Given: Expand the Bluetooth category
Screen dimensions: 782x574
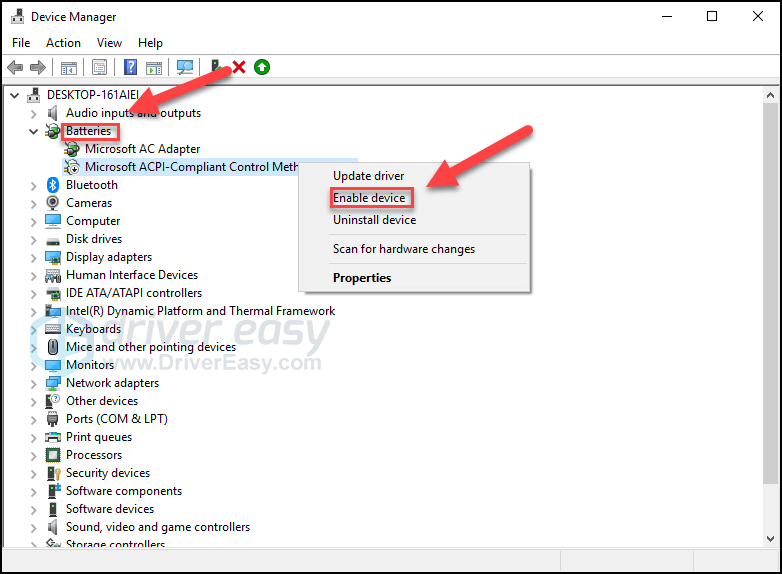Looking at the screenshot, I should coord(33,186).
